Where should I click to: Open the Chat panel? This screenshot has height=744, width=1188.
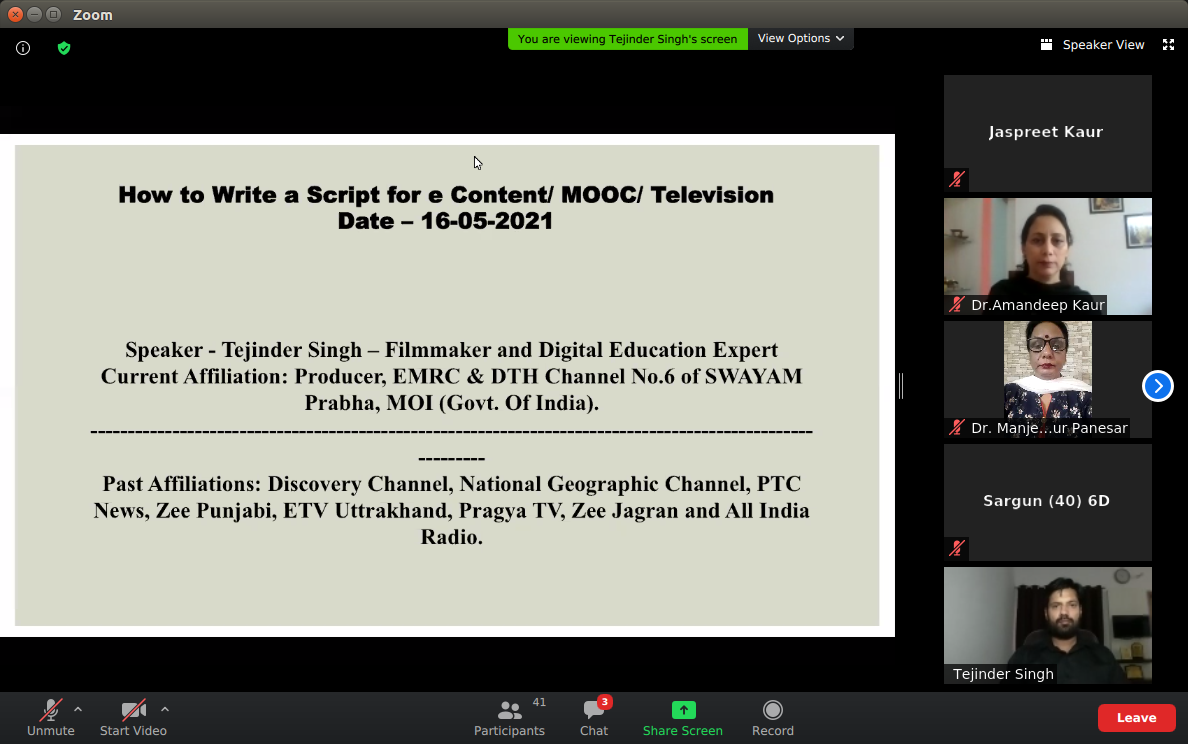[594, 717]
